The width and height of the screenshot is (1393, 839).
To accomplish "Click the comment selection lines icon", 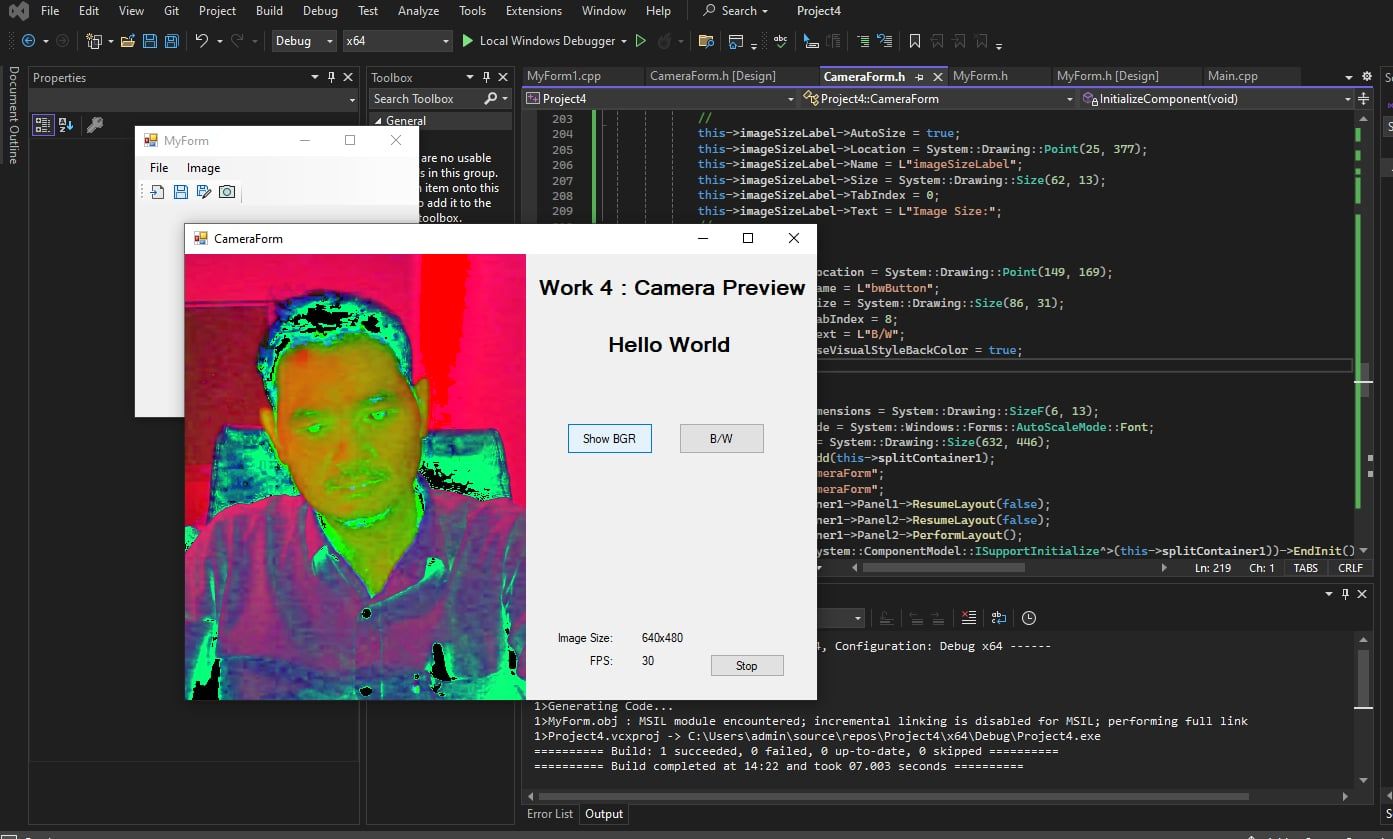I will [x=861, y=41].
